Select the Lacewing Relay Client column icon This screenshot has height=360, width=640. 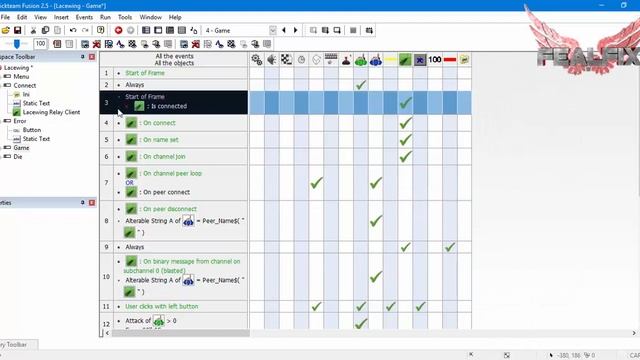[x=405, y=60]
